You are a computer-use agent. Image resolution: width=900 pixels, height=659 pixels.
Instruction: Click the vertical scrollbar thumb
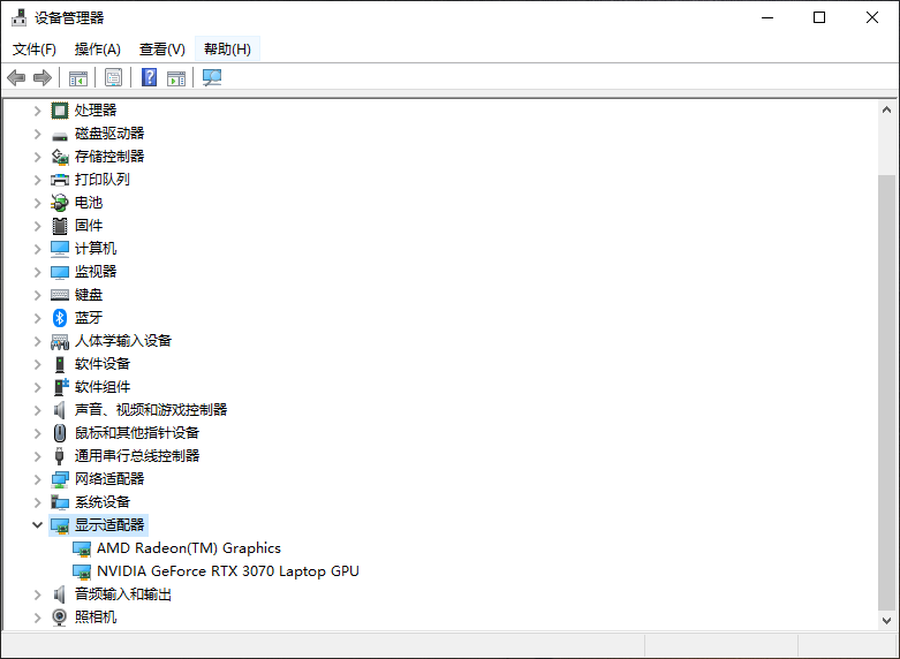886,394
